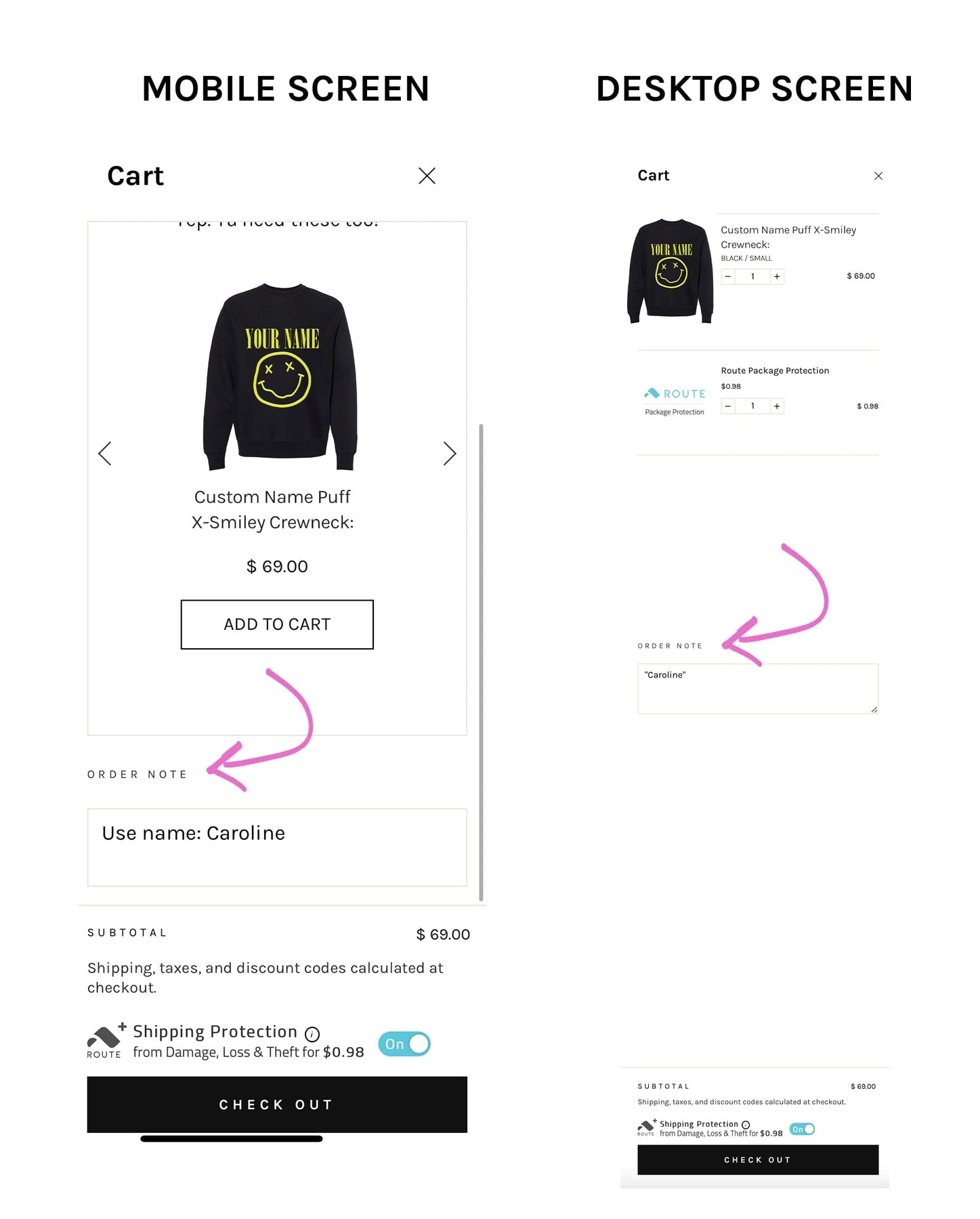Screen dimensions: 980x1219
Task: Click the desktop CHECK OUT button
Action: tap(758, 1160)
